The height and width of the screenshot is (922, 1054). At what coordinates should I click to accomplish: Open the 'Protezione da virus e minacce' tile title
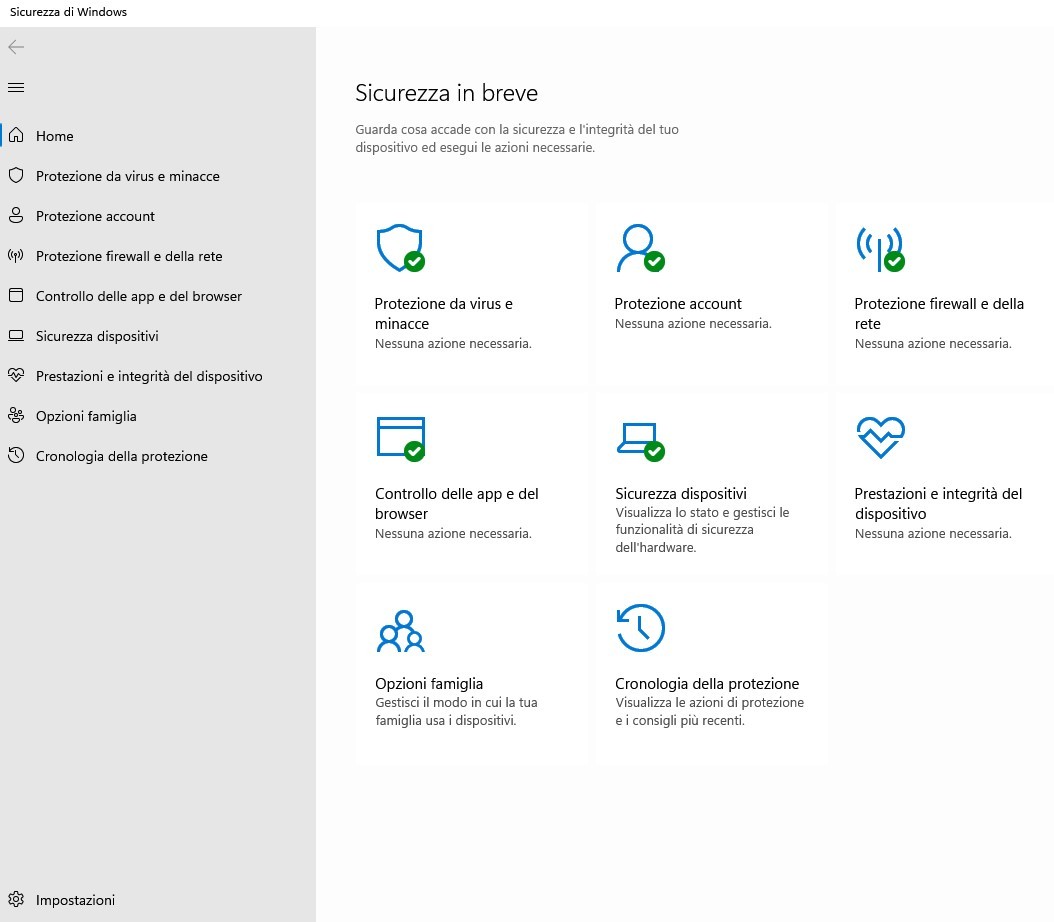(444, 314)
